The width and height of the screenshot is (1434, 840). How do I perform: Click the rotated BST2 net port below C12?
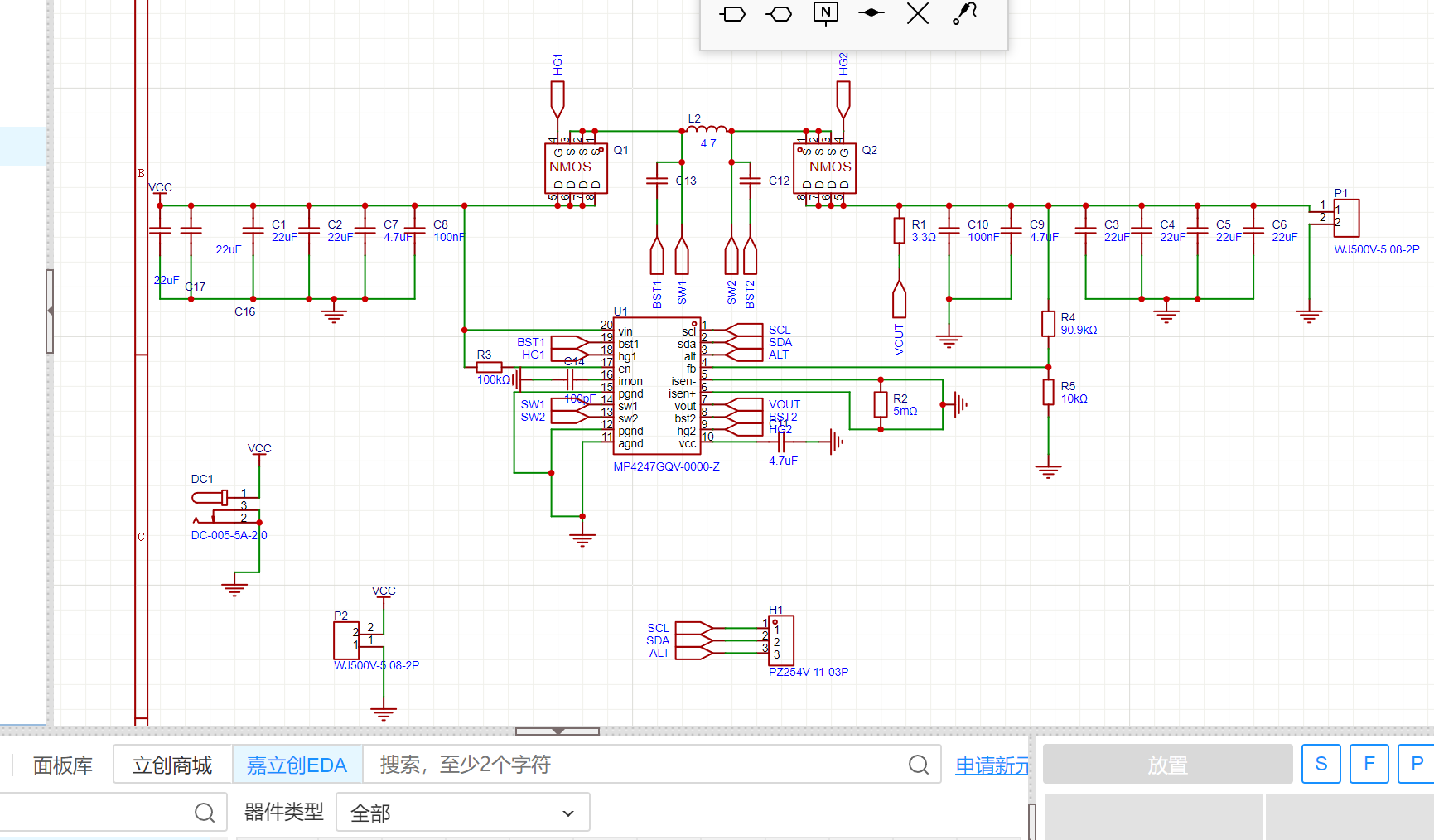pyautogui.click(x=750, y=255)
